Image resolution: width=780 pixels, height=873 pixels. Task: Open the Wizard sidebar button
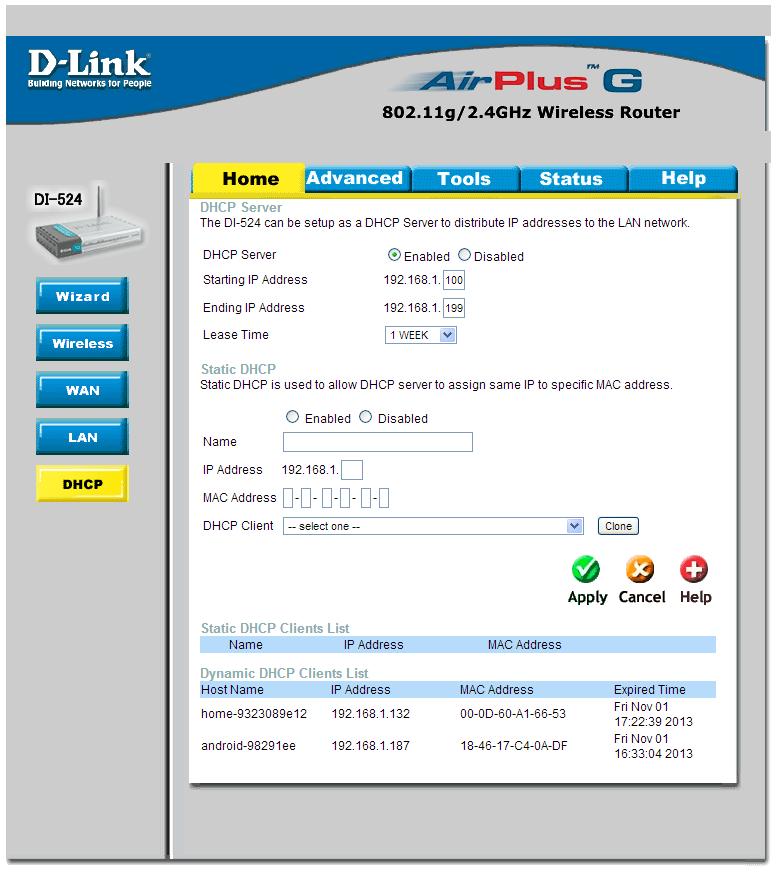(x=83, y=297)
